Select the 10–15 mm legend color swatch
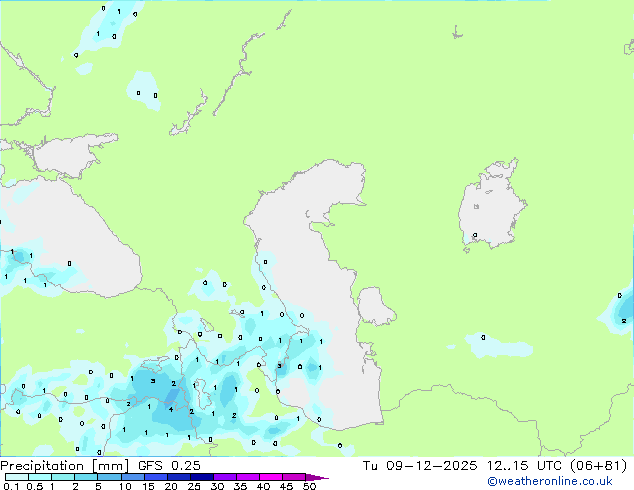Image resolution: width=634 pixels, height=490 pixels. pyautogui.click(x=132, y=477)
